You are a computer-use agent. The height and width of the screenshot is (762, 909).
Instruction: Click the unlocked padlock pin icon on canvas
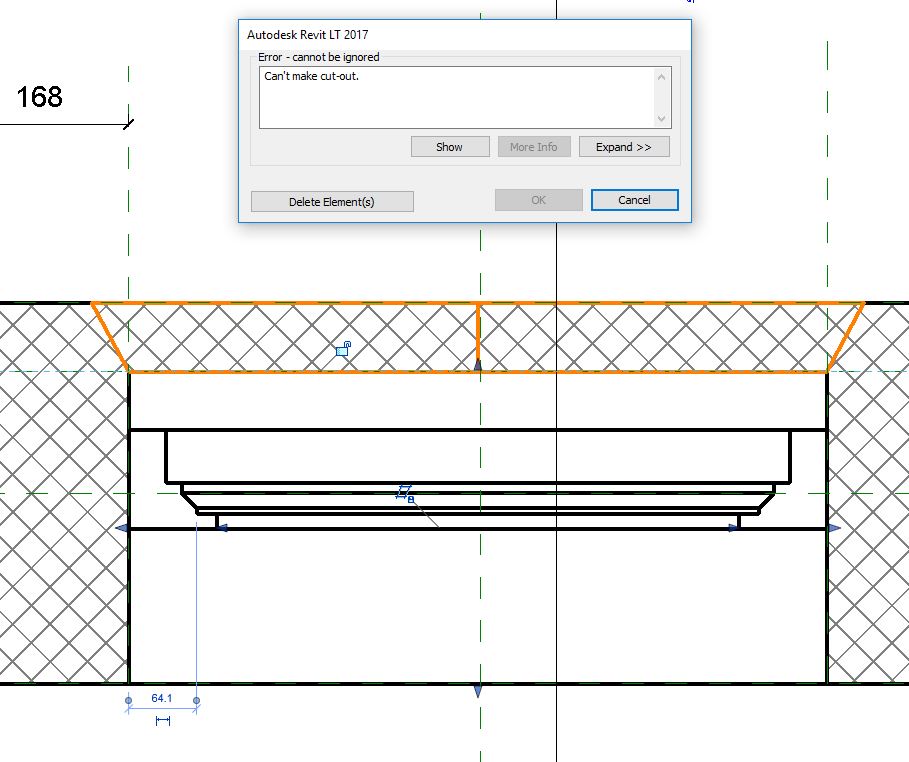[x=344, y=347]
